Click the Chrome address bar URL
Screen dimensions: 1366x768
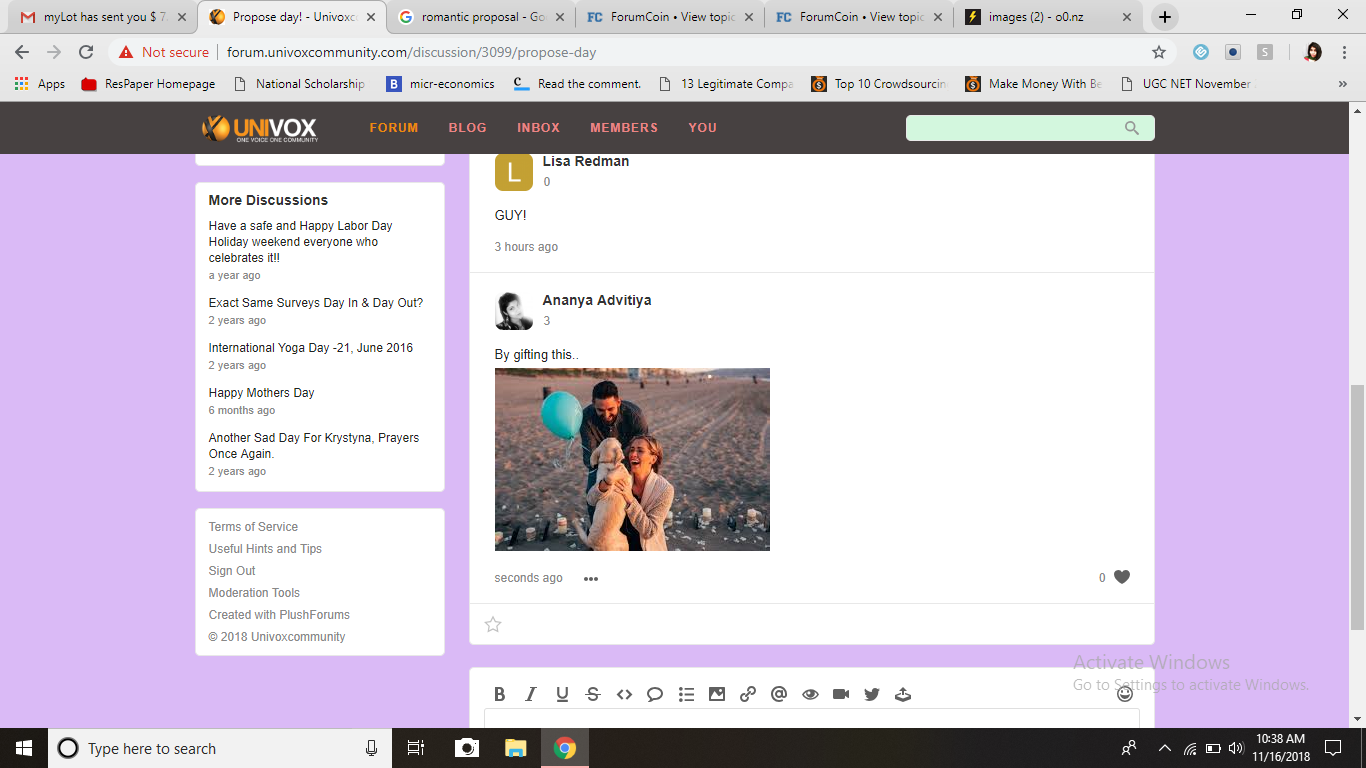(x=411, y=52)
